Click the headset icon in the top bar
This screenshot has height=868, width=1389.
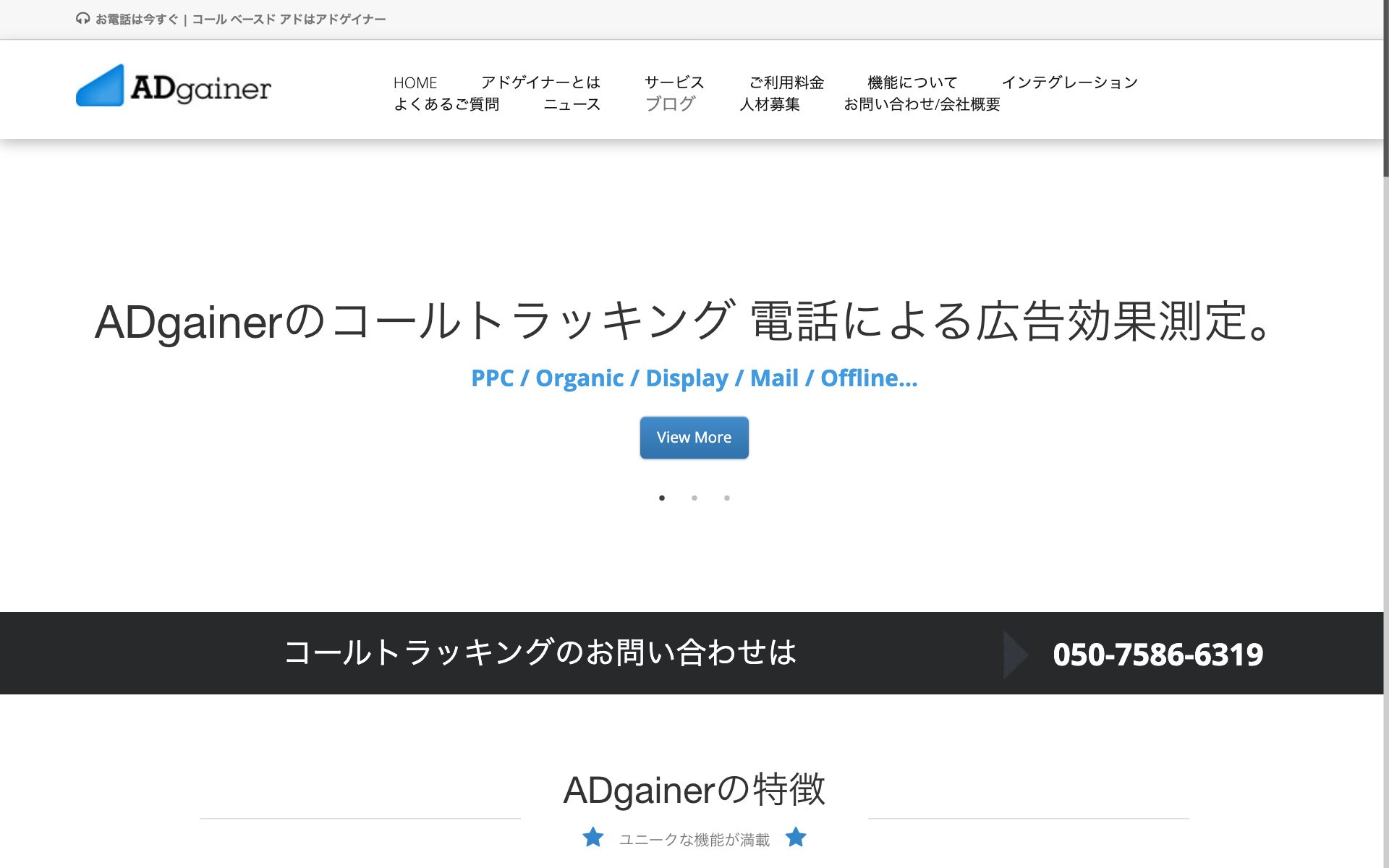point(82,19)
